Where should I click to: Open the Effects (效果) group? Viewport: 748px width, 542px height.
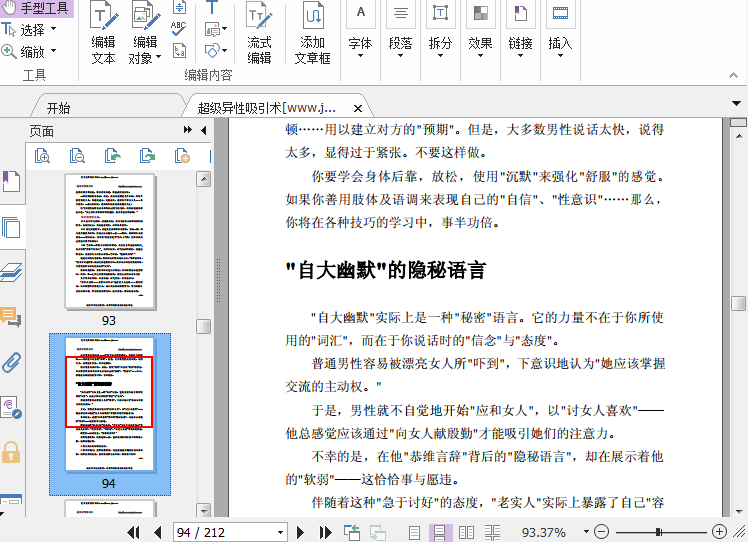coord(480,31)
